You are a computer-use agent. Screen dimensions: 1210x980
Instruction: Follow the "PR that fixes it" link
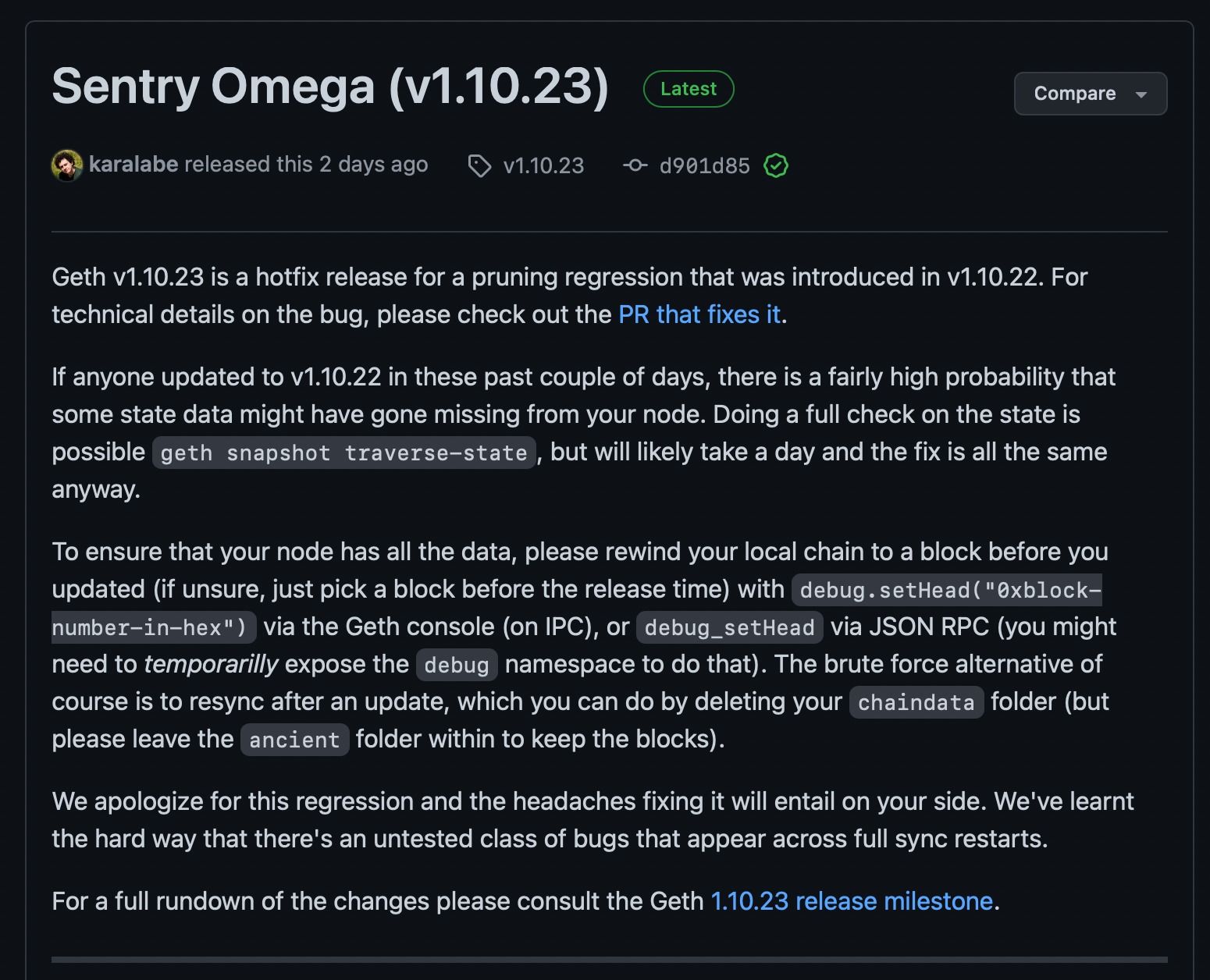[x=699, y=314]
